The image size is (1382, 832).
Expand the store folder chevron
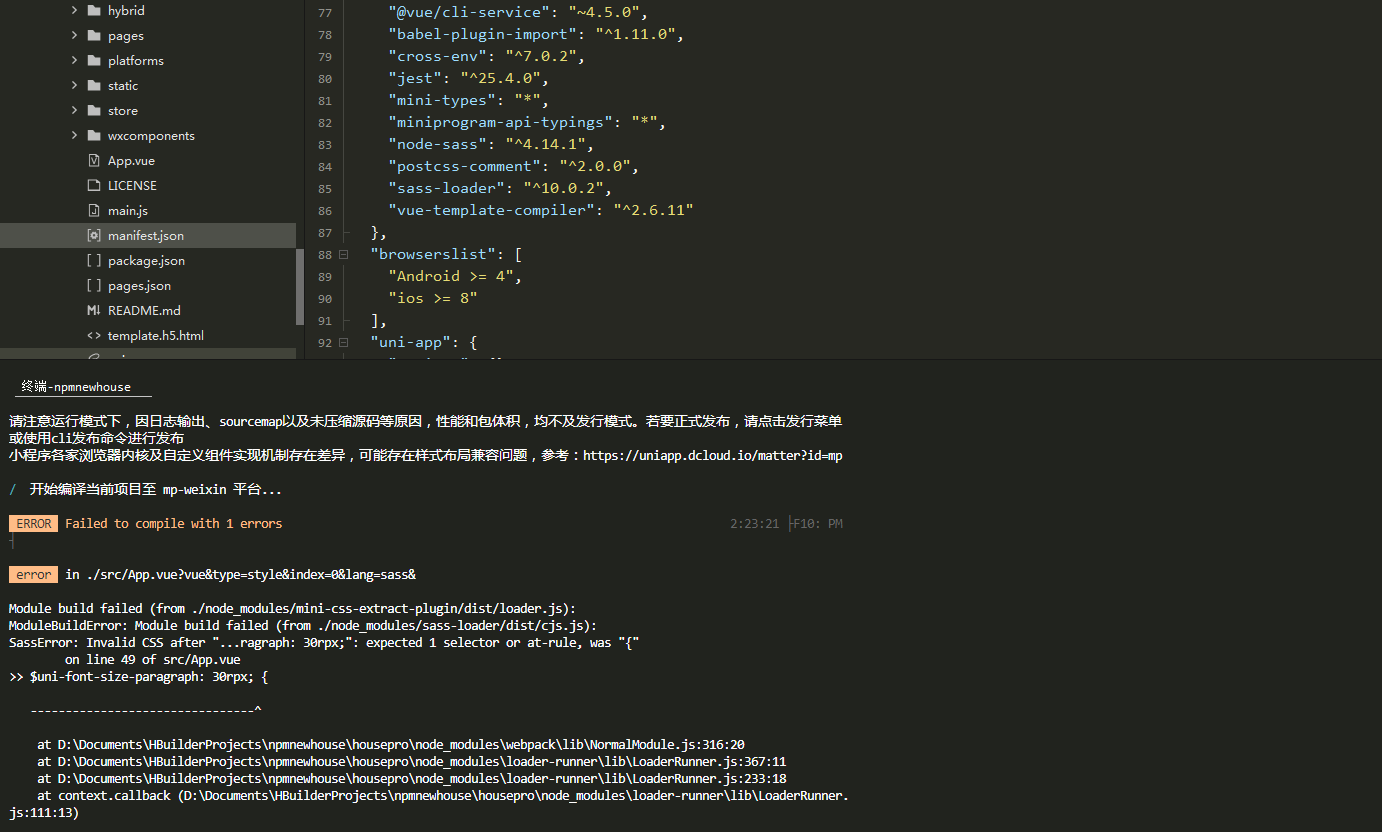click(74, 111)
